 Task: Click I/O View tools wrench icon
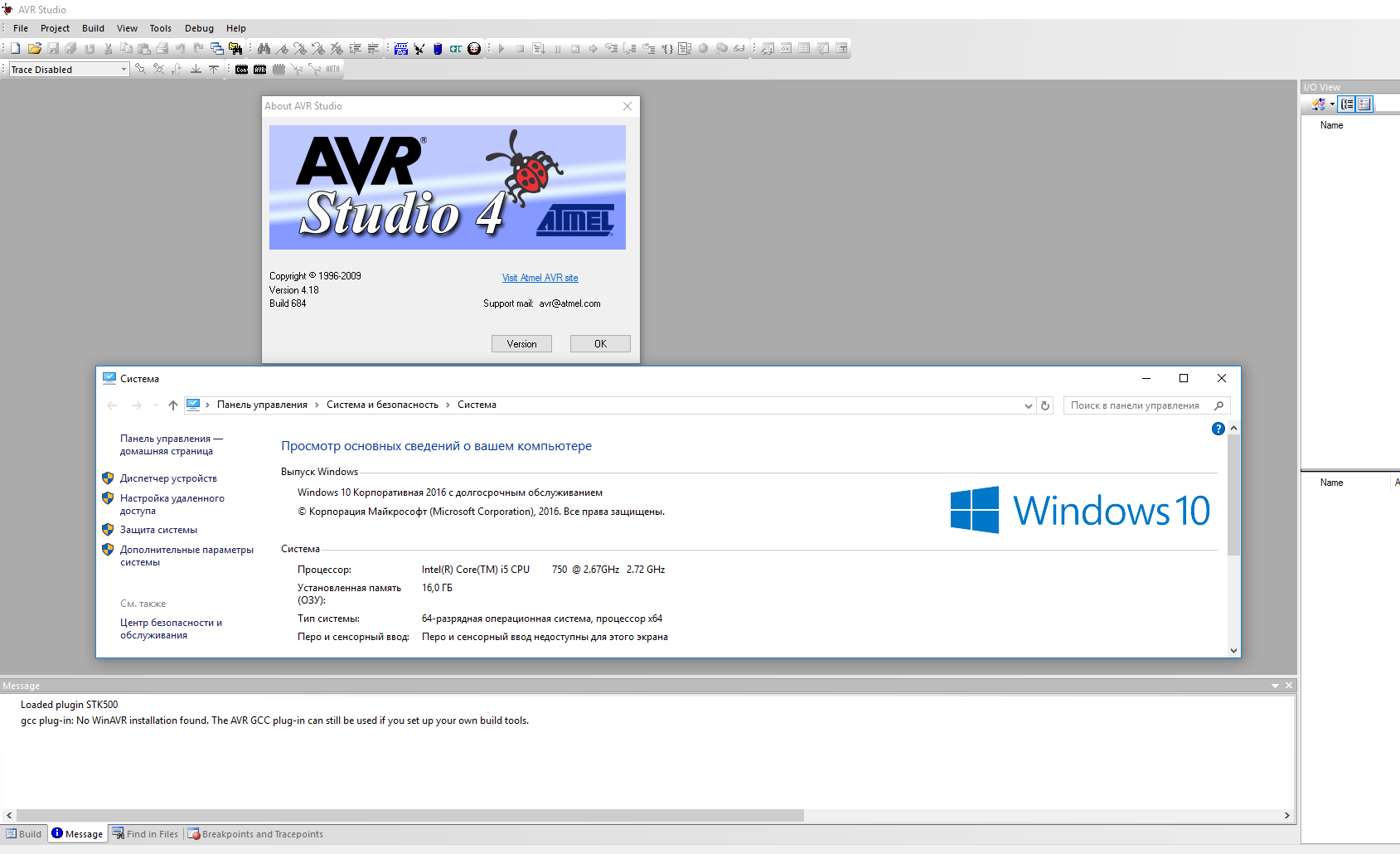point(1318,104)
